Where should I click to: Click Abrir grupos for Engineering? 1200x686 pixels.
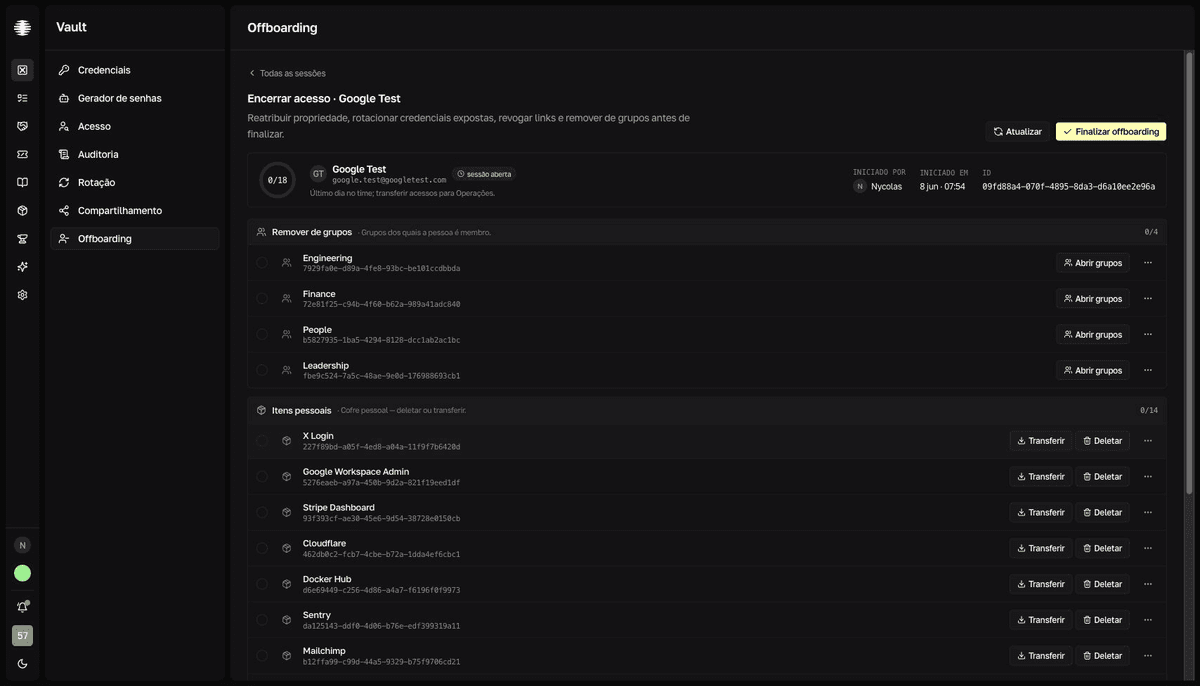(1093, 263)
